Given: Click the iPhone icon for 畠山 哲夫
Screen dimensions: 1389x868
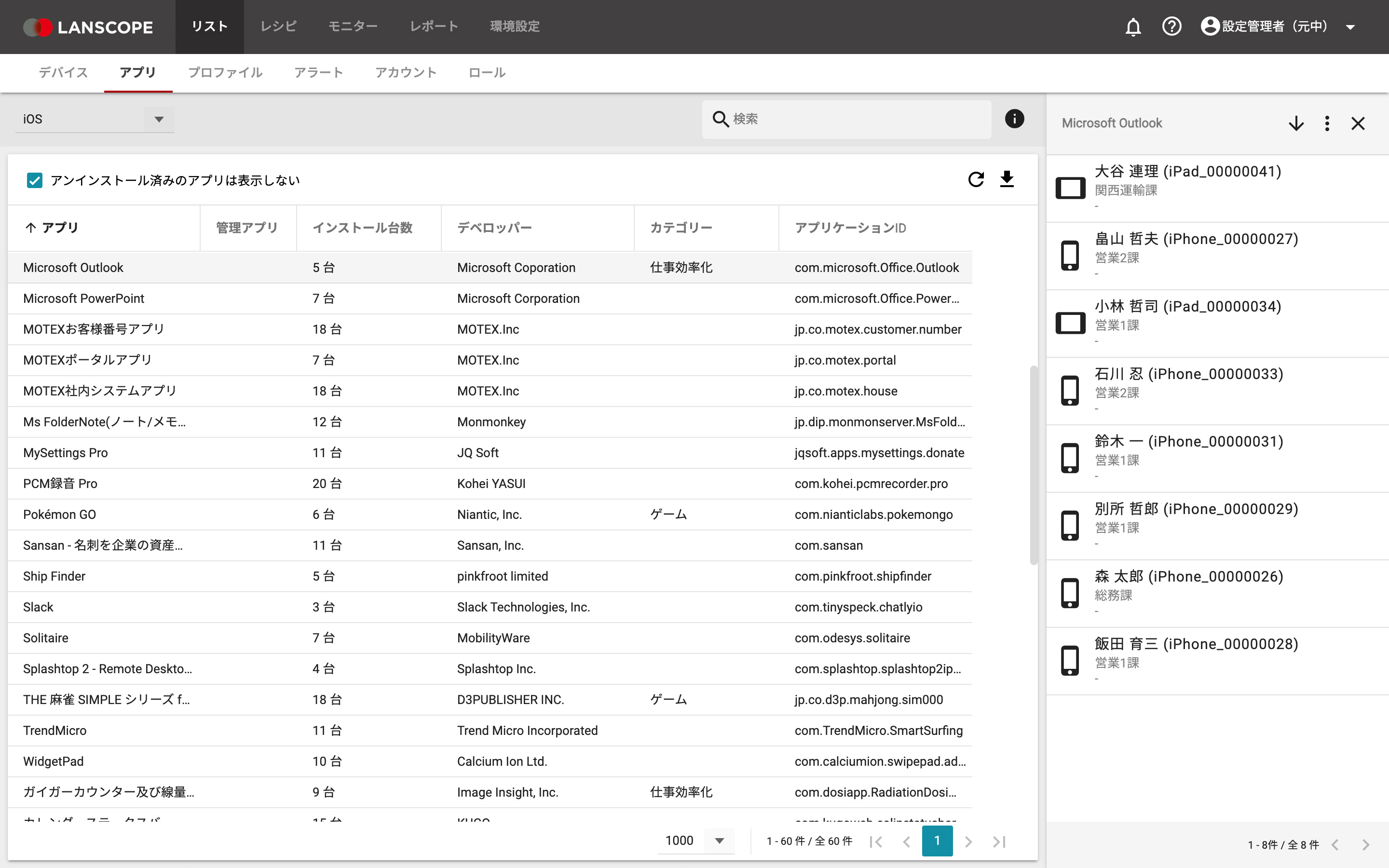Looking at the screenshot, I should (1070, 256).
